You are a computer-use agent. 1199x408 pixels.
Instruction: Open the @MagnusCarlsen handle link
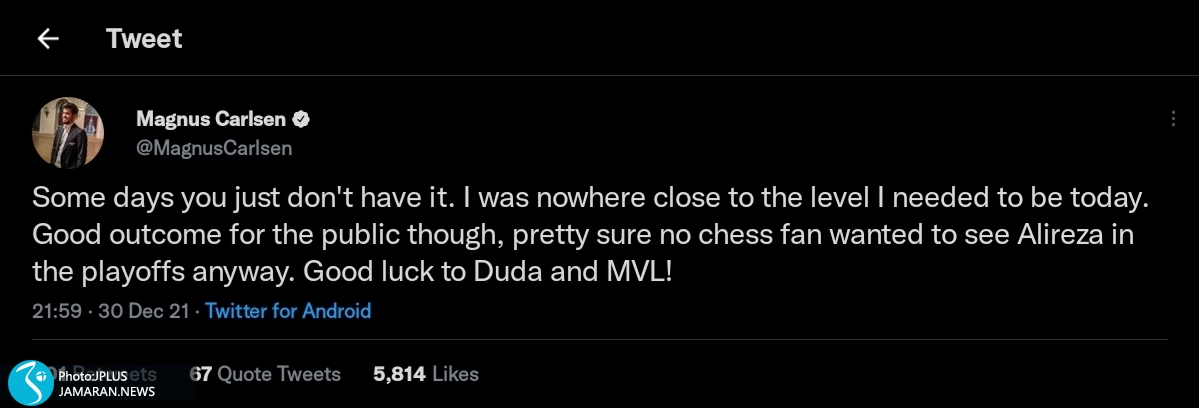214,147
